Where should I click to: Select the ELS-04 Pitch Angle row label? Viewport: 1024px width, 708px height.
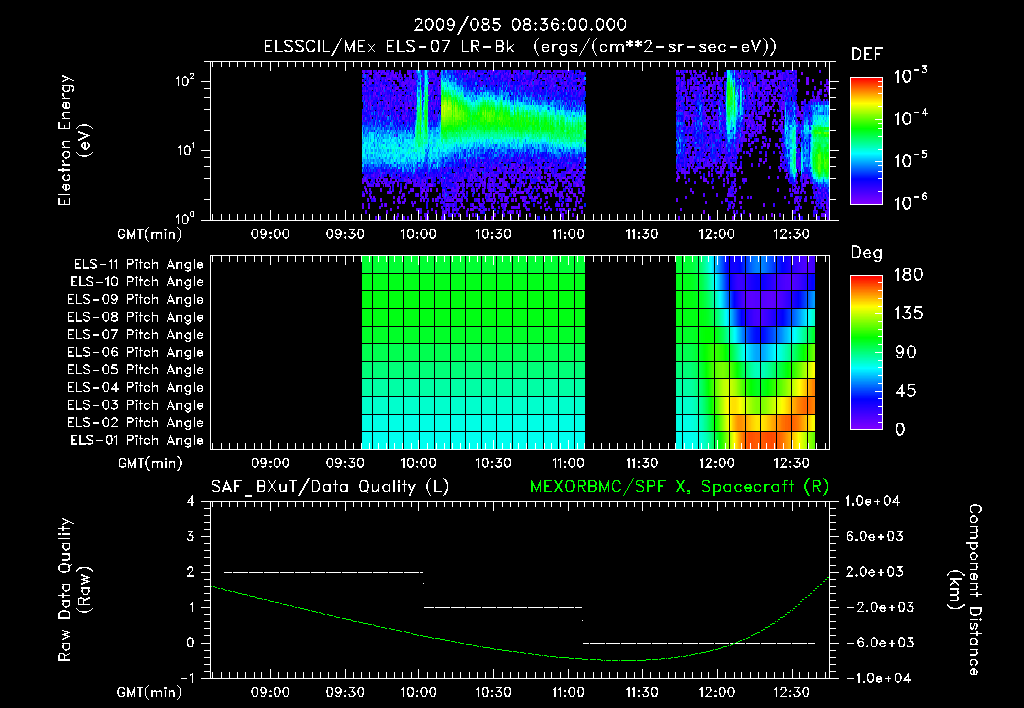coord(136,387)
